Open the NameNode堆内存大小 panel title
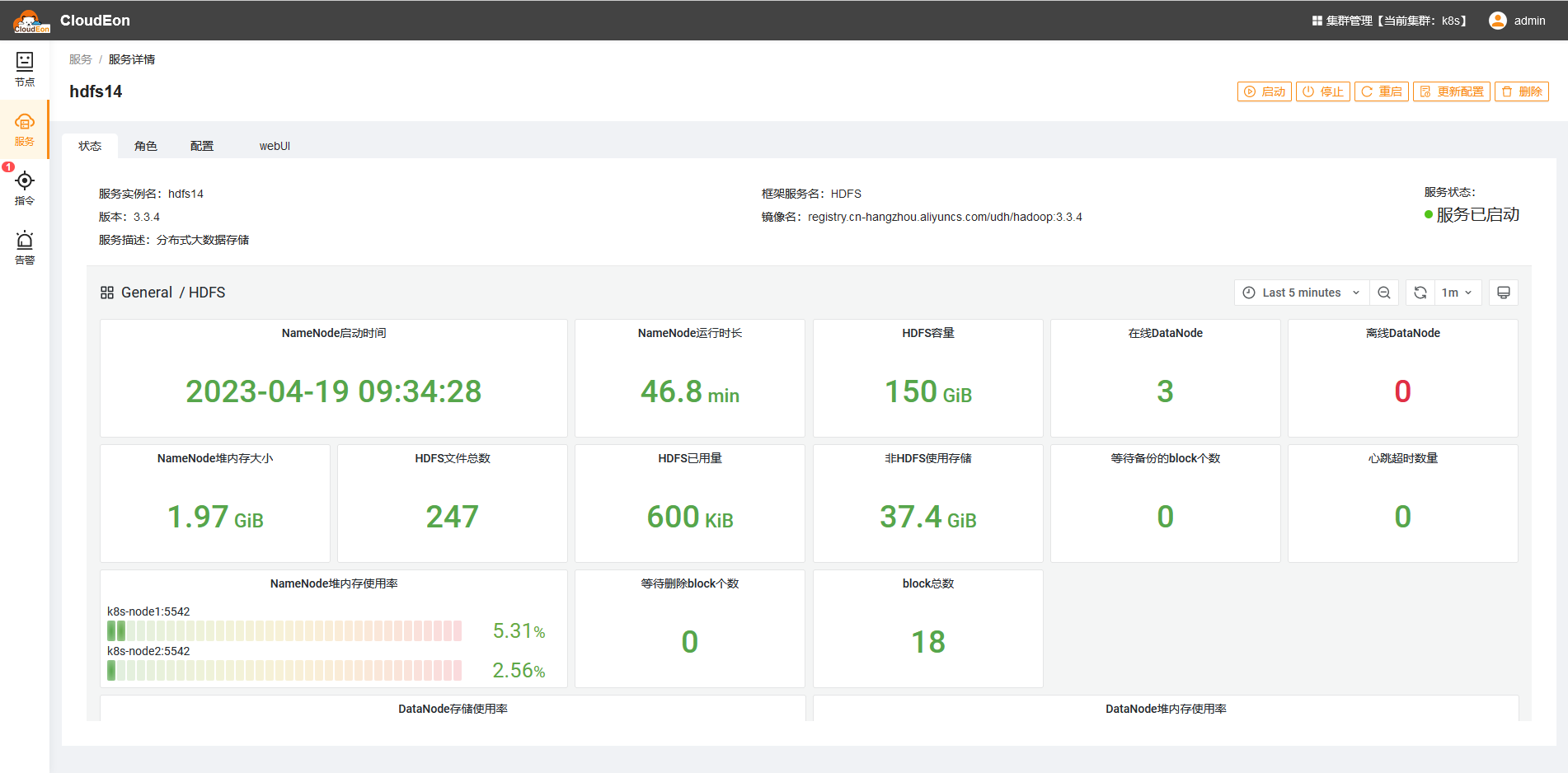 click(215, 458)
